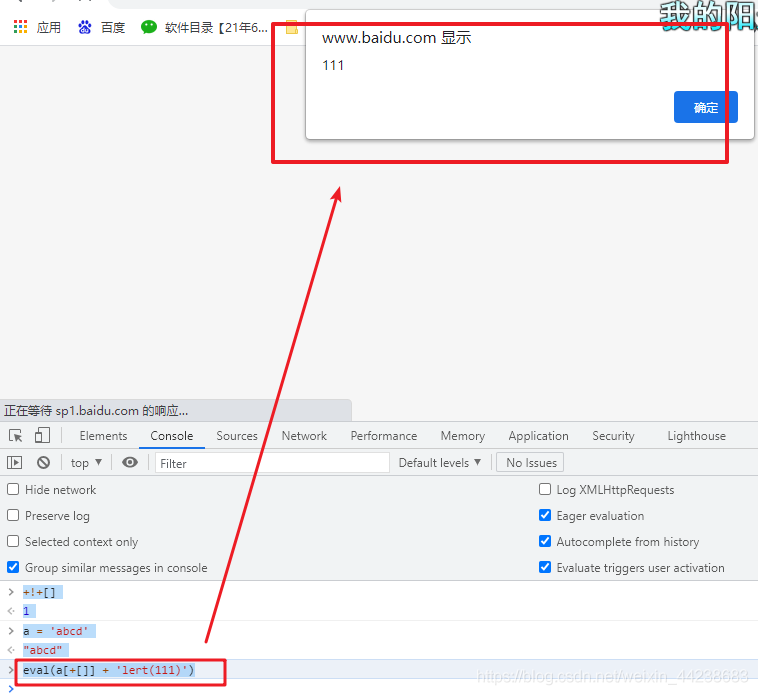Open the top context dropdown

pyautogui.click(x=86, y=463)
